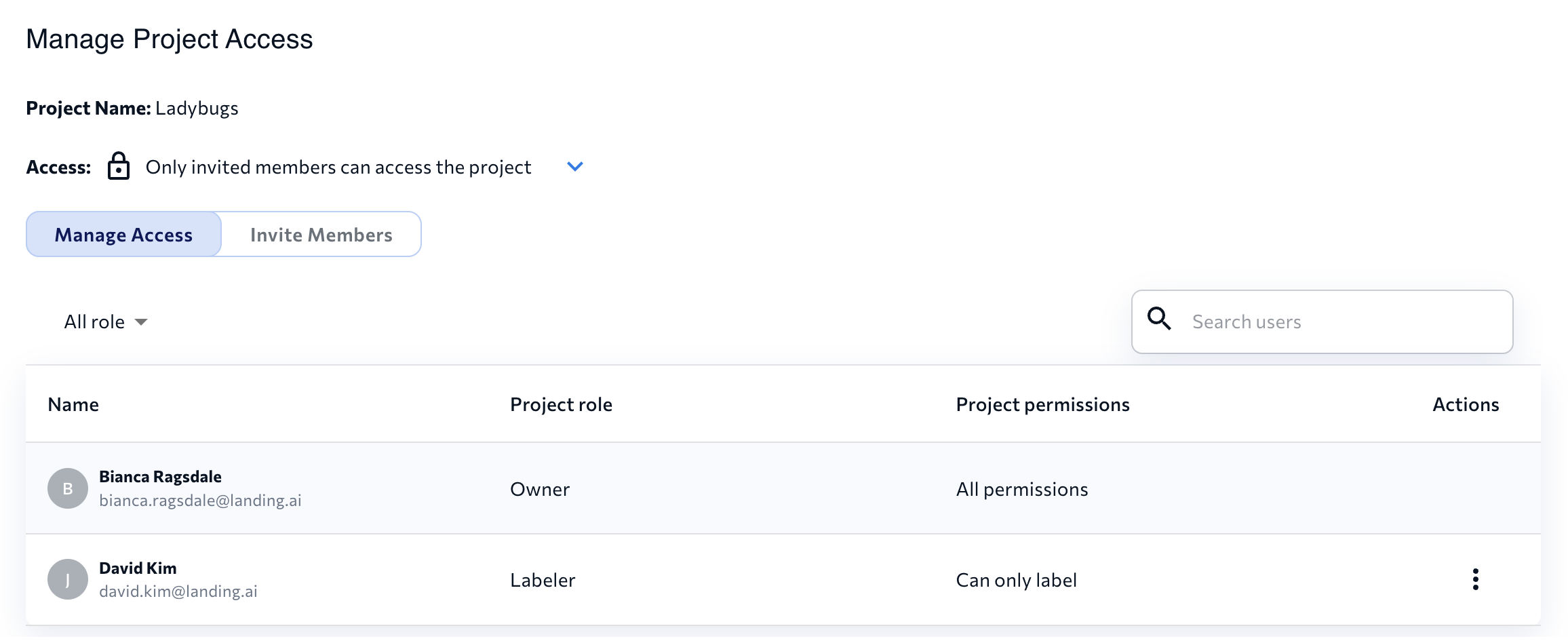Expand the access setting blue chevron
The image size is (1568, 643).
[x=575, y=167]
